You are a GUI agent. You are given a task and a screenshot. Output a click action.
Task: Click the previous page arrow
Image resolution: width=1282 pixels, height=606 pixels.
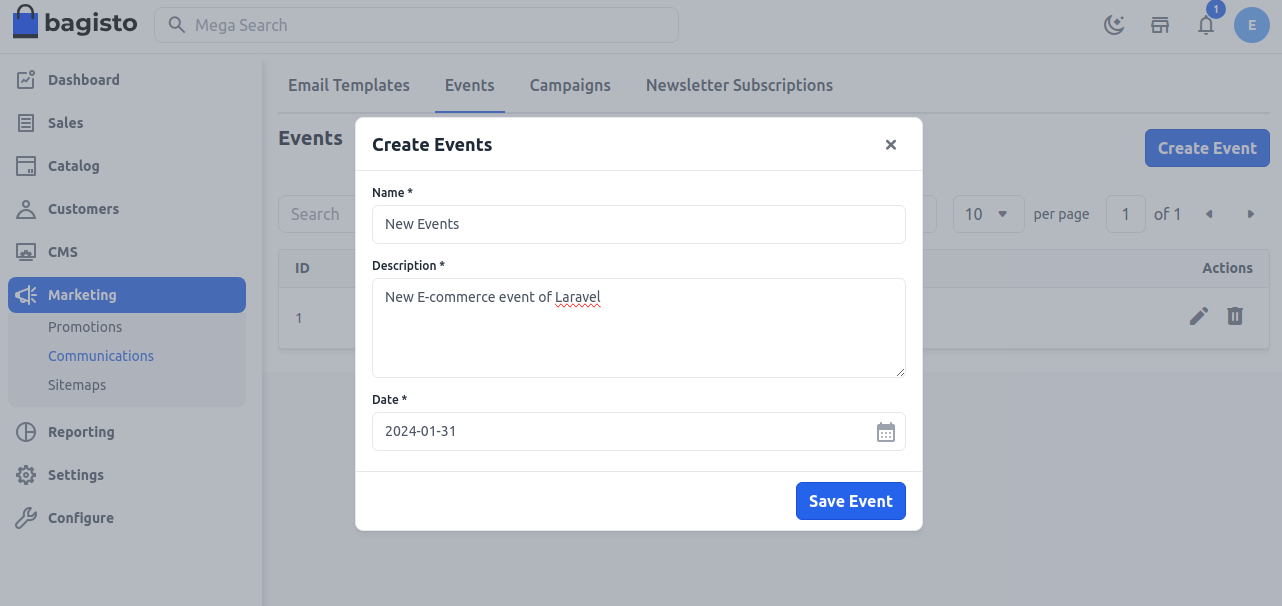click(x=1209, y=214)
